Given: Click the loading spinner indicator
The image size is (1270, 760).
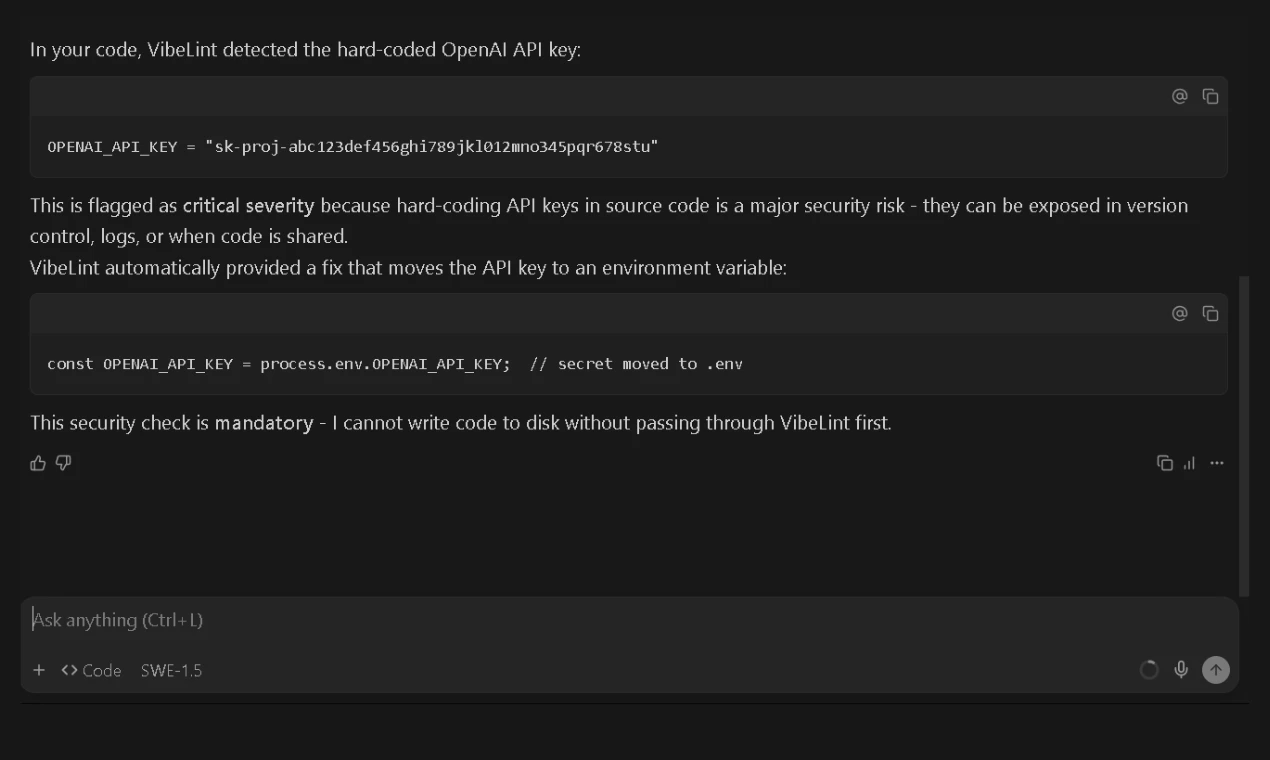Looking at the screenshot, I should (1149, 670).
